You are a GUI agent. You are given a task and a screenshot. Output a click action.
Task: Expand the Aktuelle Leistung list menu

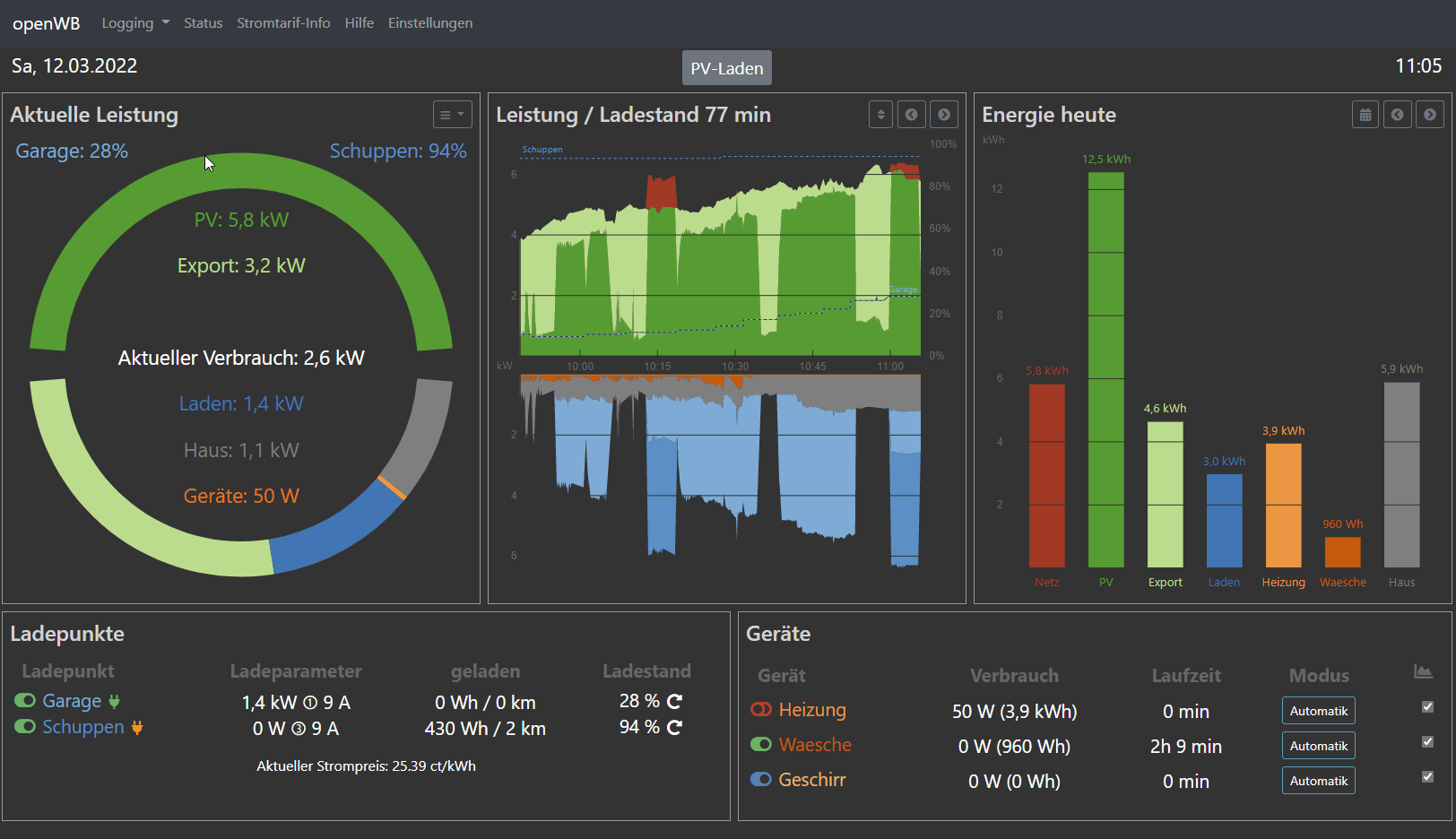(x=452, y=115)
